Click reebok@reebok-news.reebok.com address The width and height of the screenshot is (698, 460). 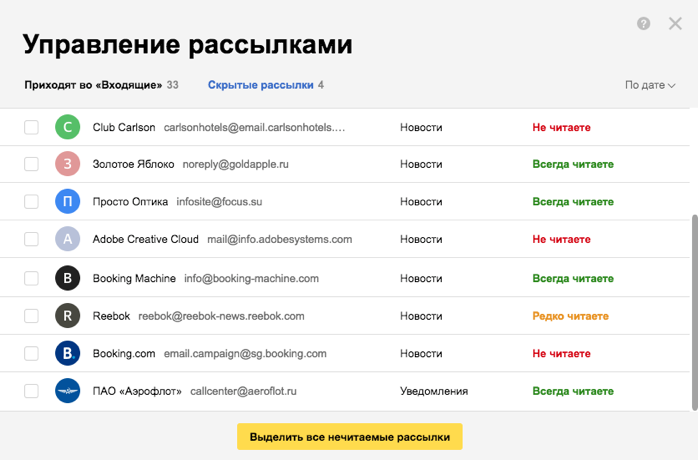(221, 316)
